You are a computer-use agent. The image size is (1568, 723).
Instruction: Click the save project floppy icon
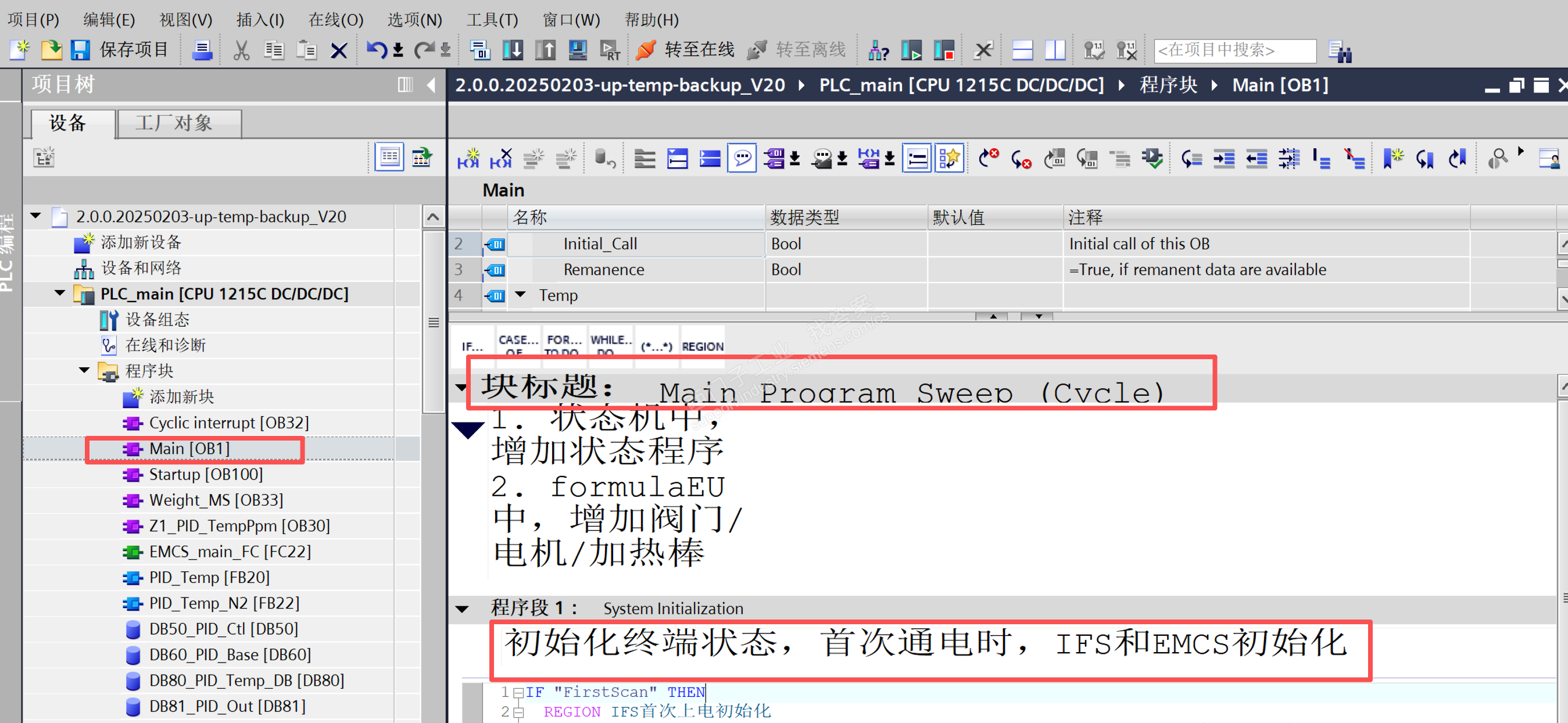click(80, 50)
